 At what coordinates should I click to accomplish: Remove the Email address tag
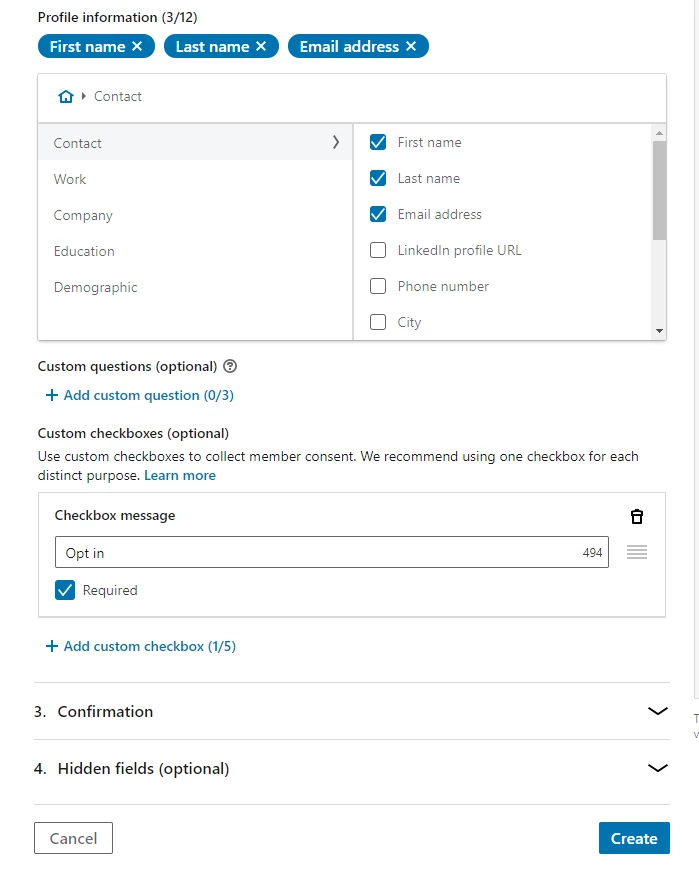(411, 47)
